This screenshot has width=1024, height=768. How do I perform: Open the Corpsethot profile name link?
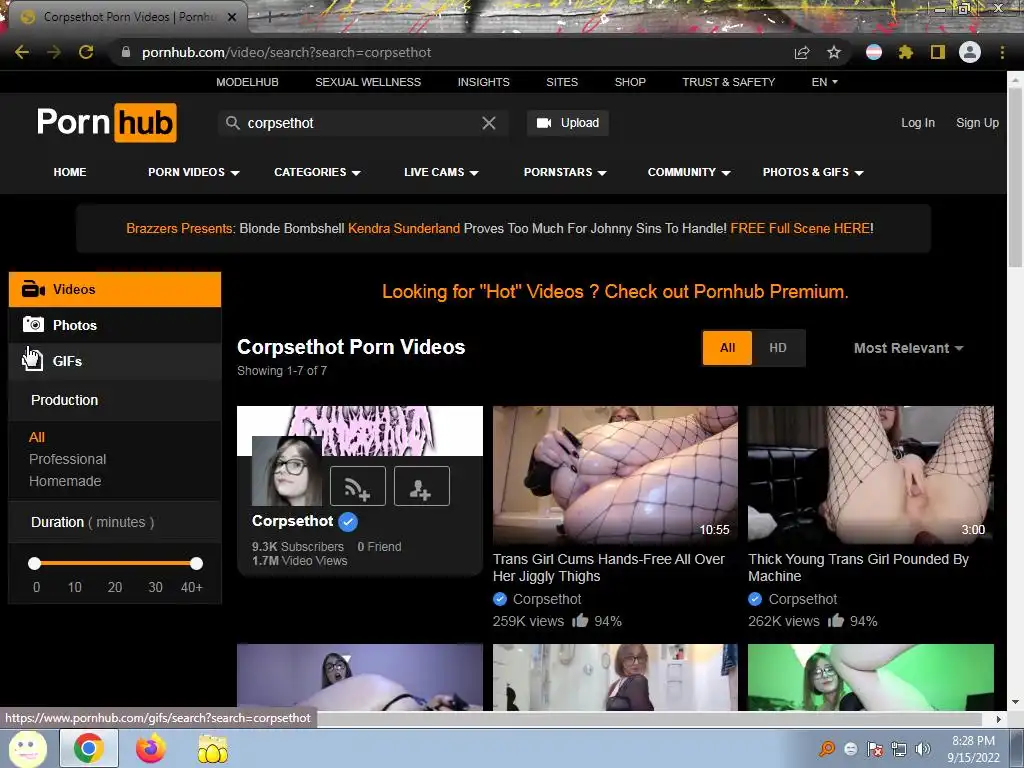click(293, 521)
